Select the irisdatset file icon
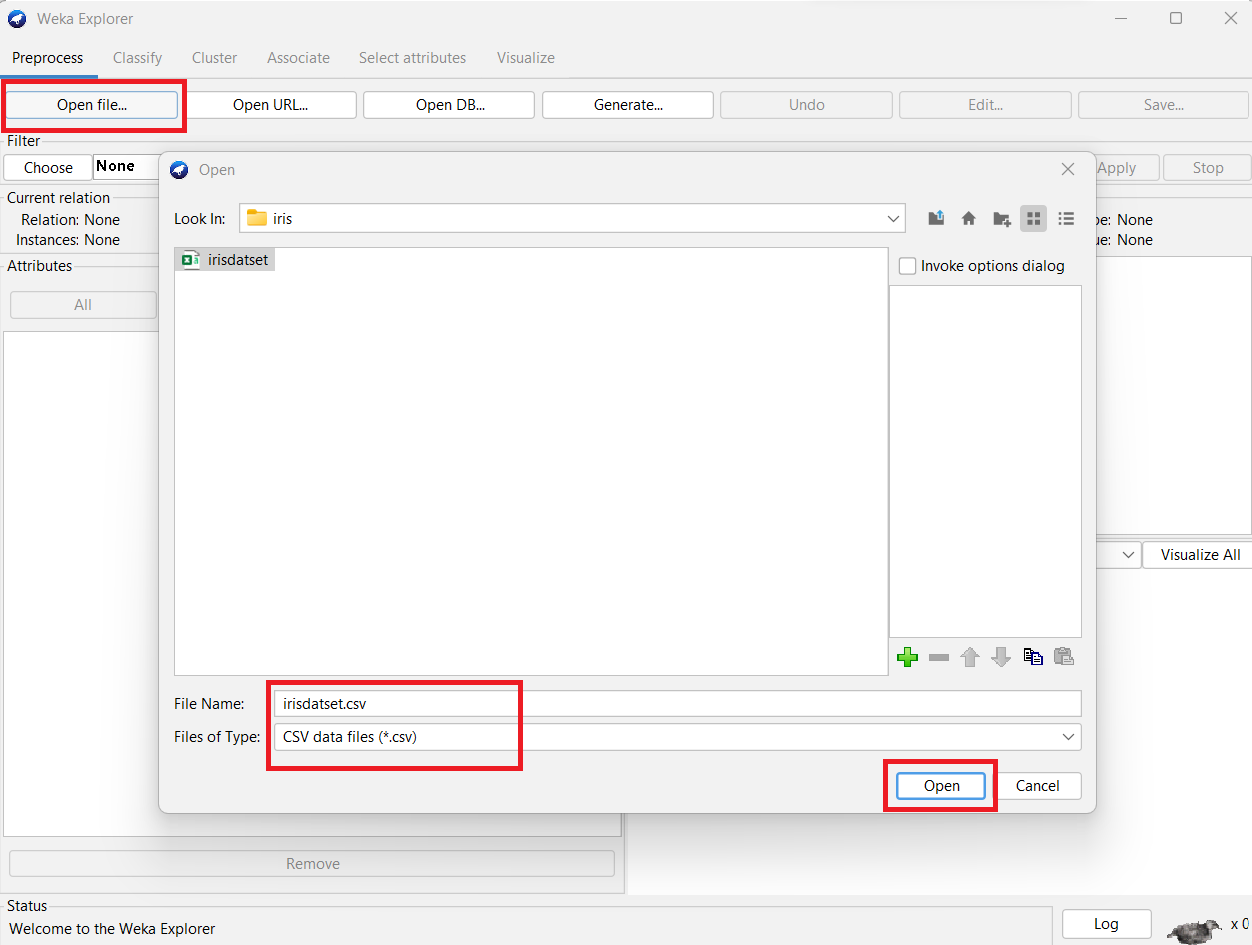This screenshot has height=945, width=1252. tap(190, 260)
